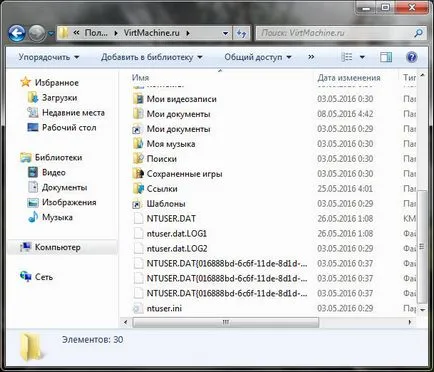Select Мои документы folder dated 08.05.2016
The height and width of the screenshot is (372, 434).
coord(178,114)
